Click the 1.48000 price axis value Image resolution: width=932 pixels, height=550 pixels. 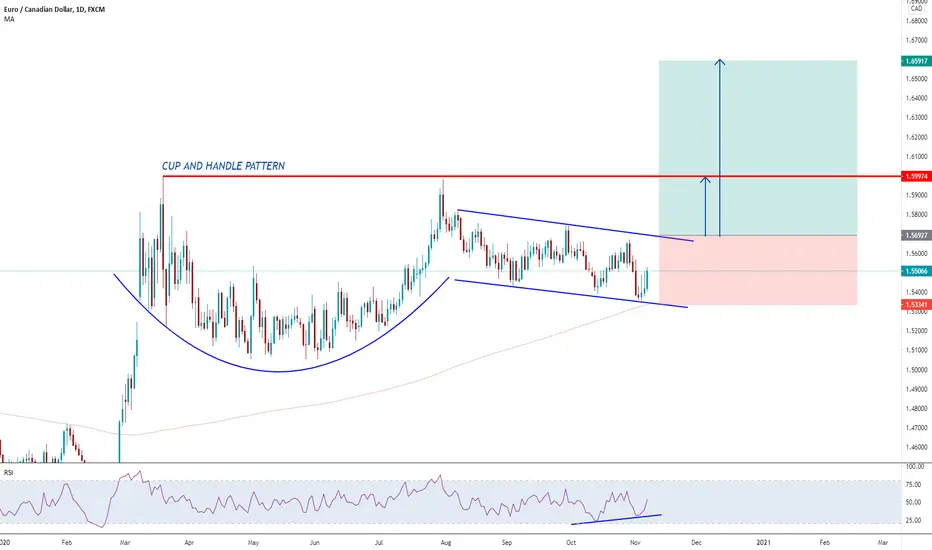[917, 408]
